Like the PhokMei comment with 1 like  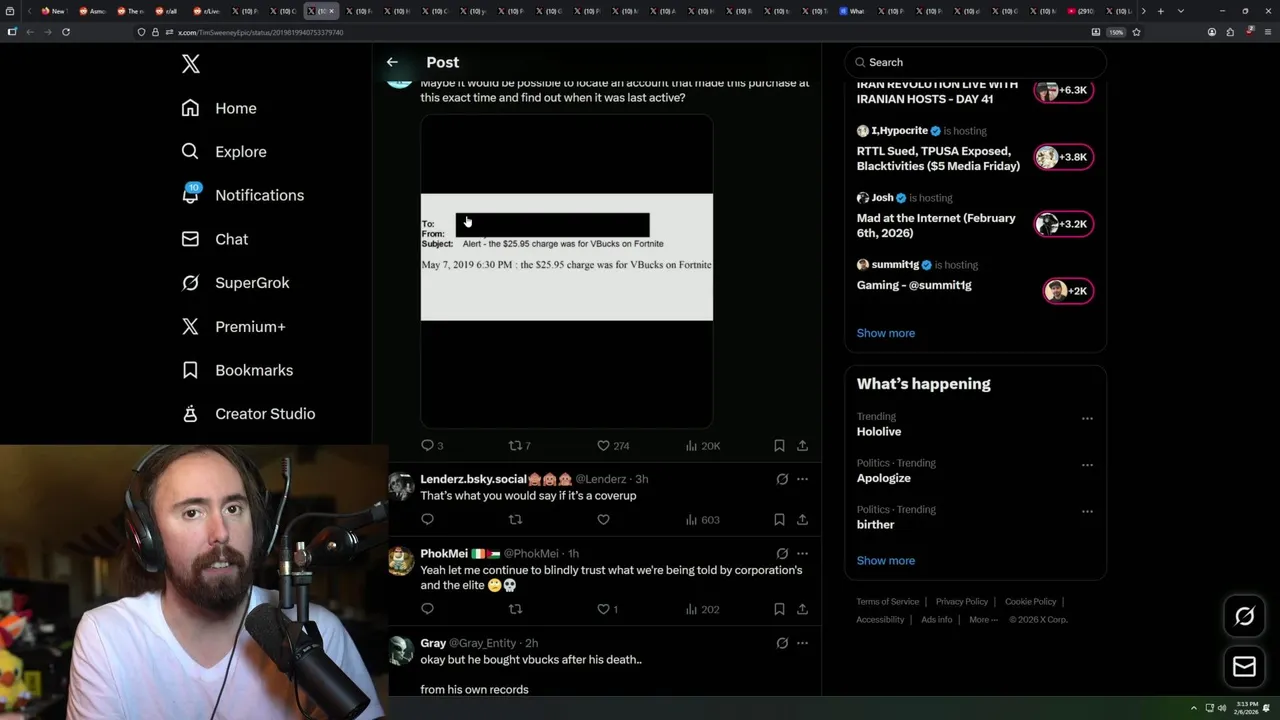click(x=608, y=609)
